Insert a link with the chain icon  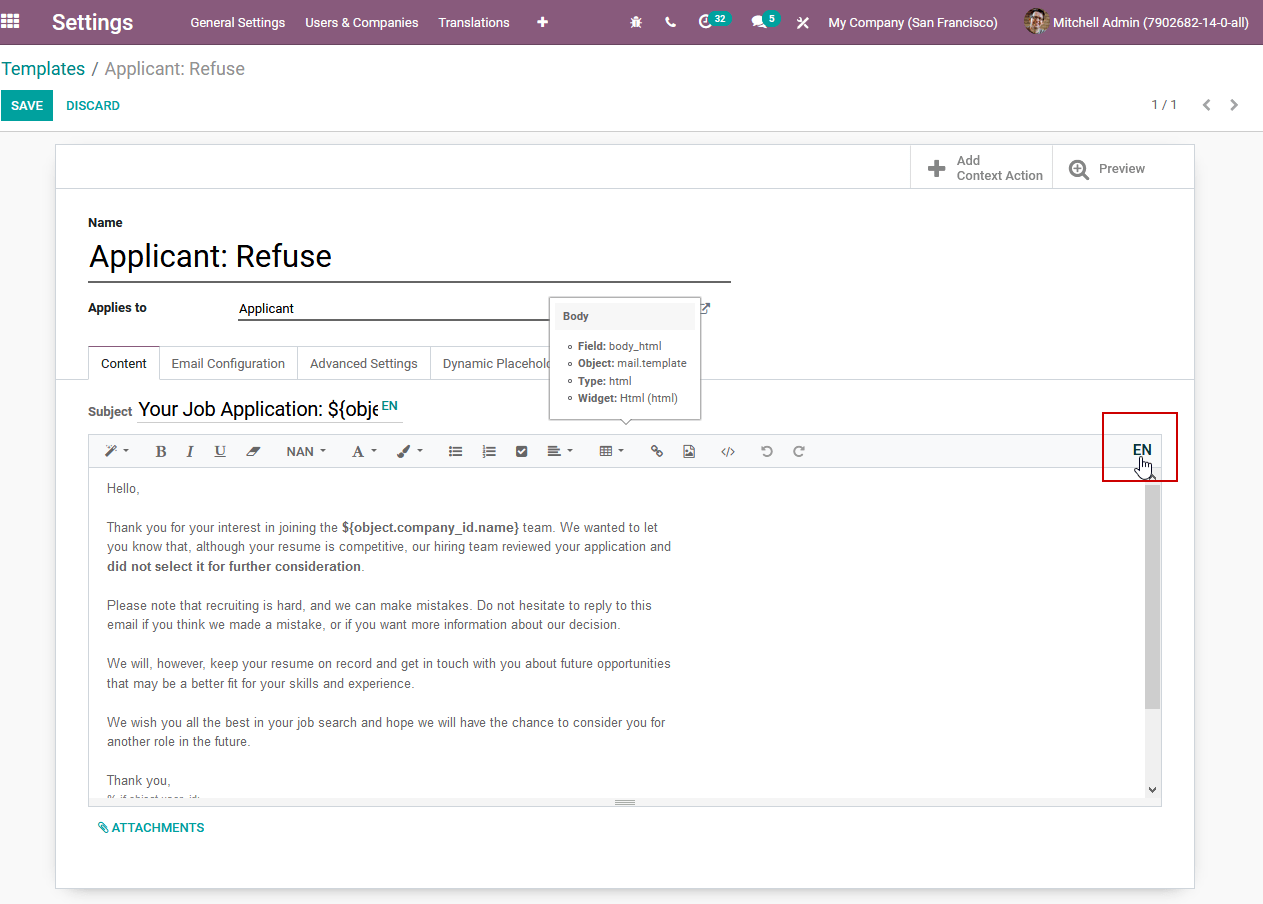point(657,452)
